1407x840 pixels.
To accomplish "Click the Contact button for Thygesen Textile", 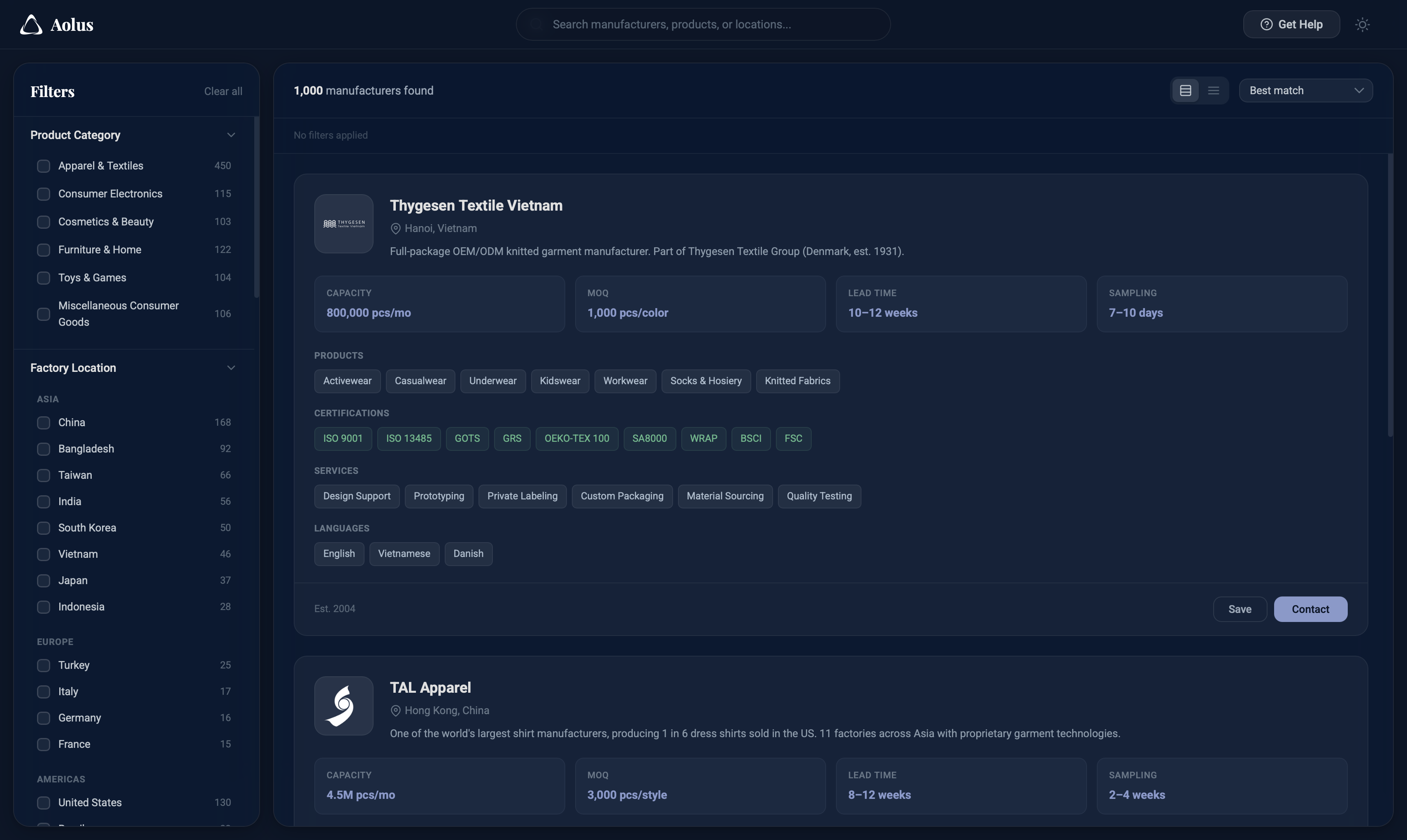I will 1310,609.
